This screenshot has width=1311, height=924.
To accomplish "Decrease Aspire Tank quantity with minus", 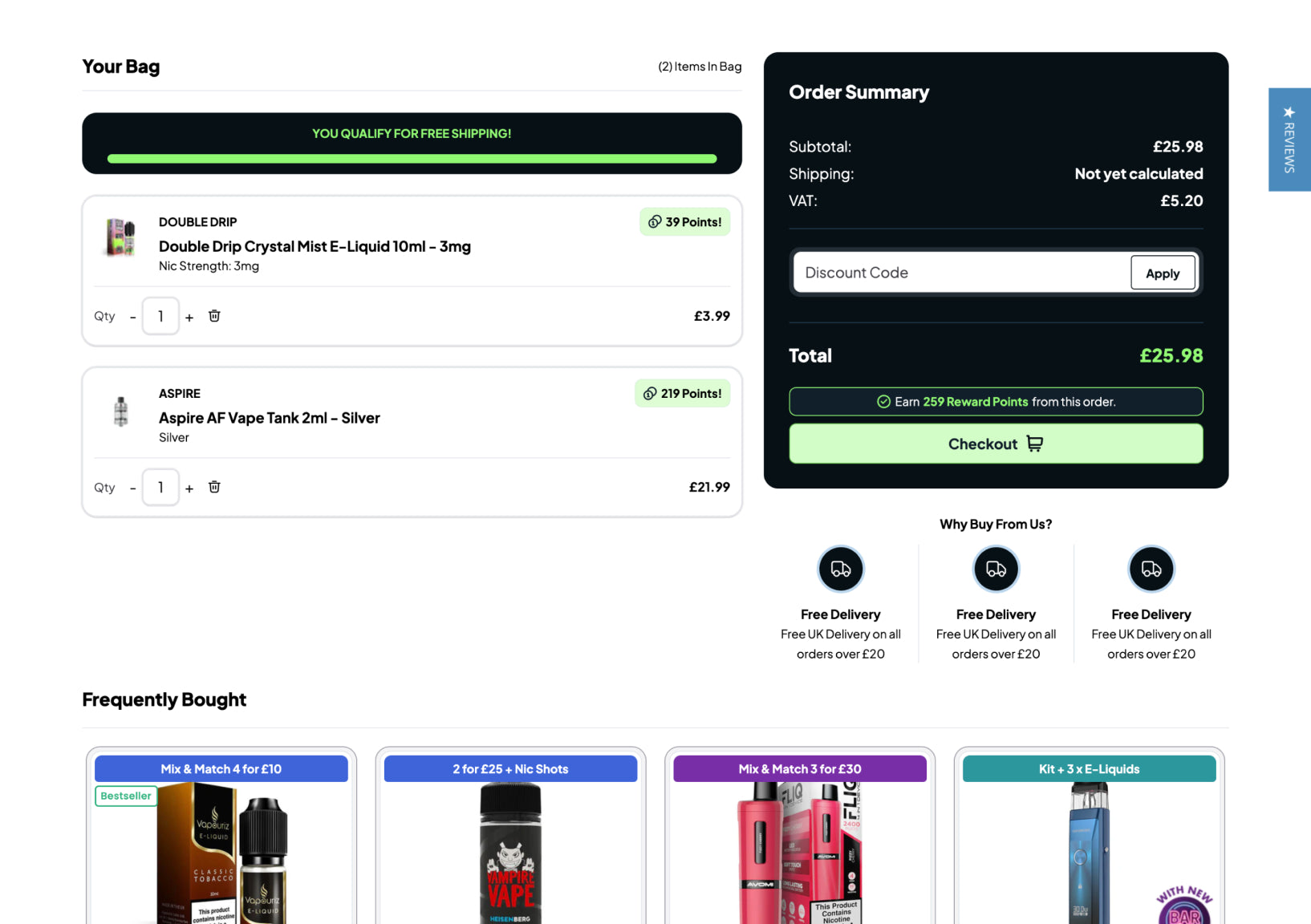I will [132, 488].
